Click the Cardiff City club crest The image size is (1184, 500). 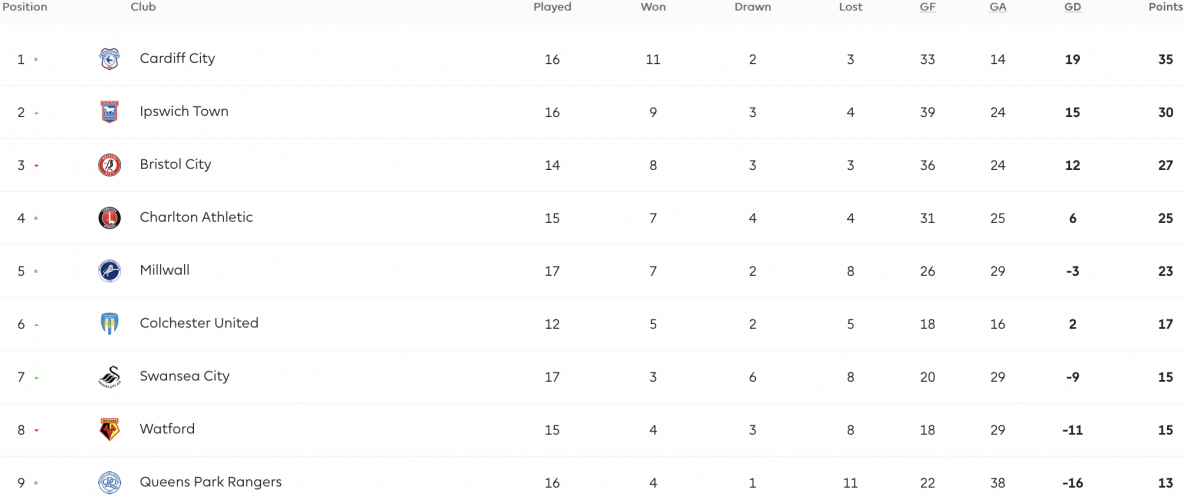coord(109,59)
